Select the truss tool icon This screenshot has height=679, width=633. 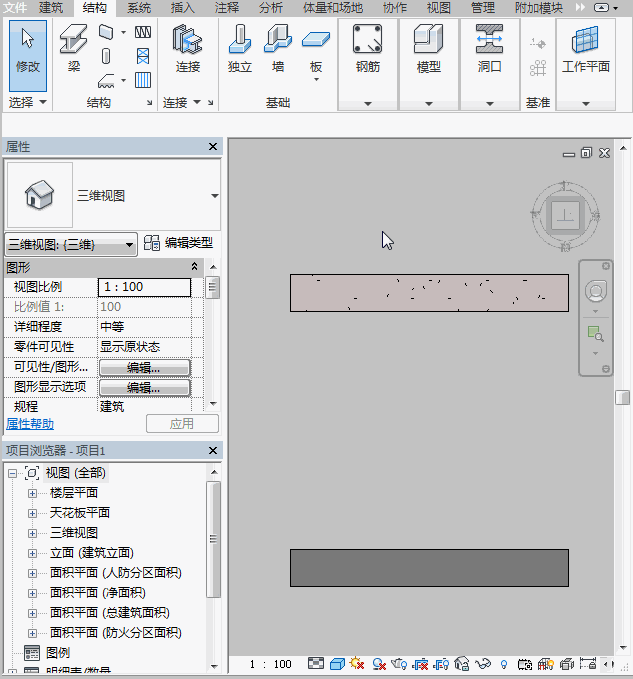click(143, 32)
